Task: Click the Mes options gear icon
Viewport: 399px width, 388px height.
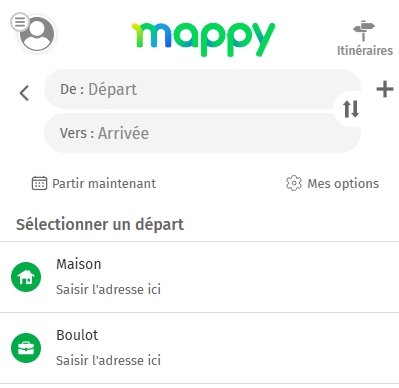Action: click(294, 183)
